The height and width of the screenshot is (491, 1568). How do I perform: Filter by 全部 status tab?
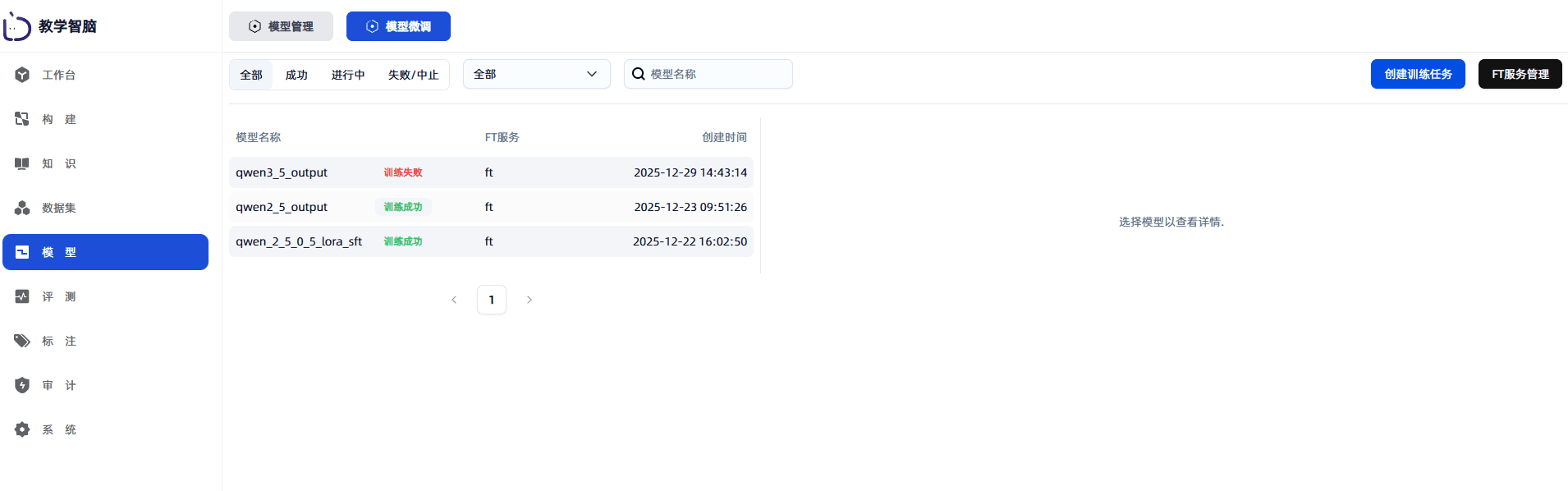(x=251, y=75)
